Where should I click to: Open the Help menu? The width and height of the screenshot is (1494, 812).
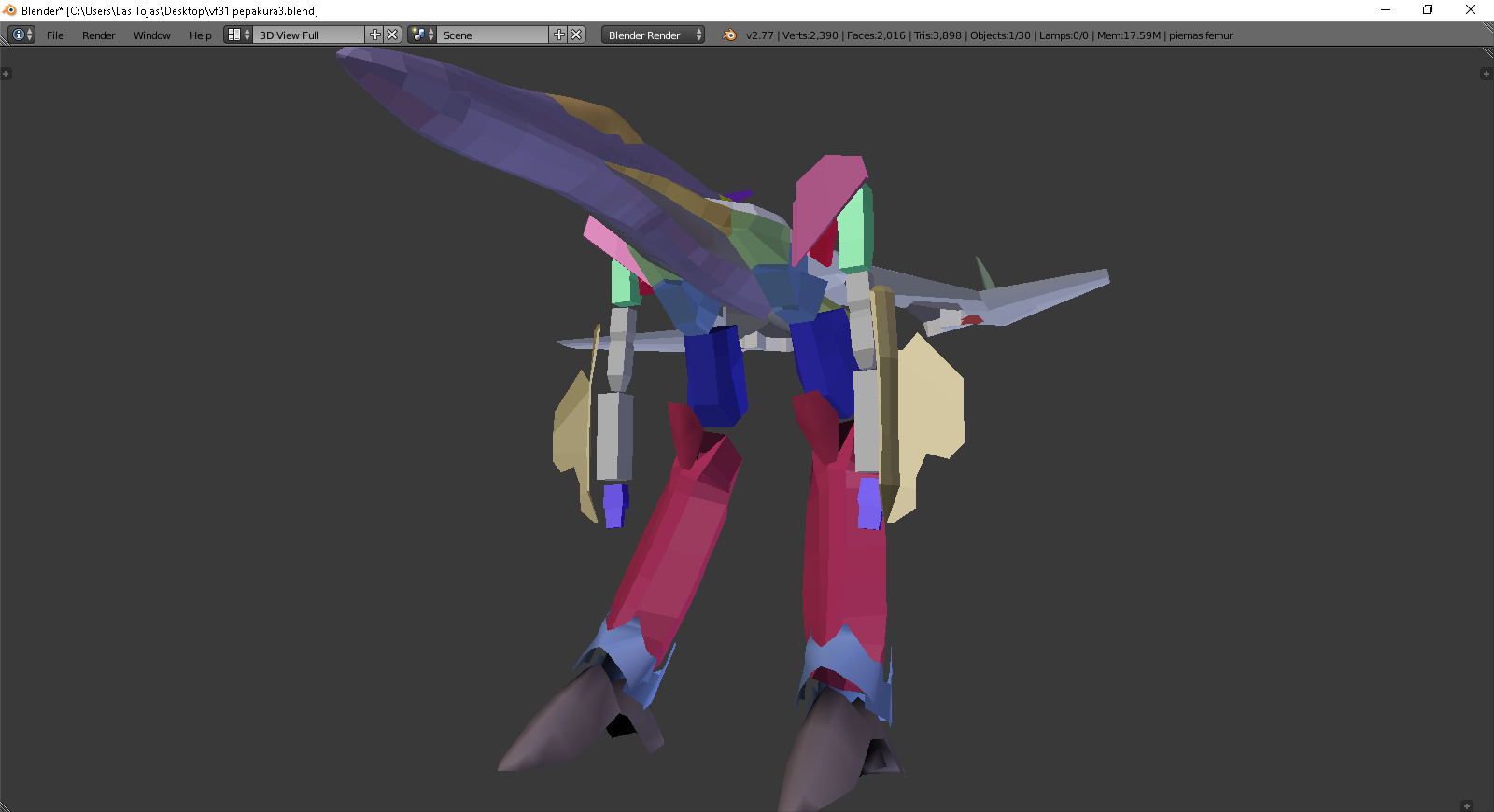[x=200, y=35]
